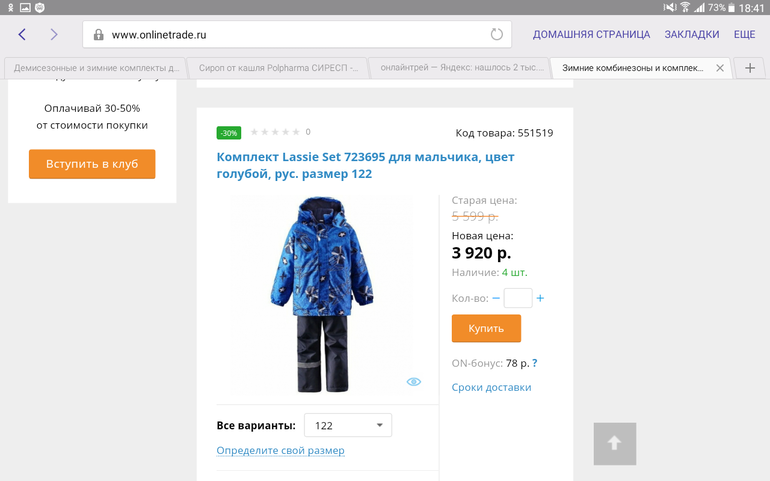This screenshot has width=770, height=481.
Task: Click the browser forward arrow
Action: pyautogui.click(x=54, y=35)
